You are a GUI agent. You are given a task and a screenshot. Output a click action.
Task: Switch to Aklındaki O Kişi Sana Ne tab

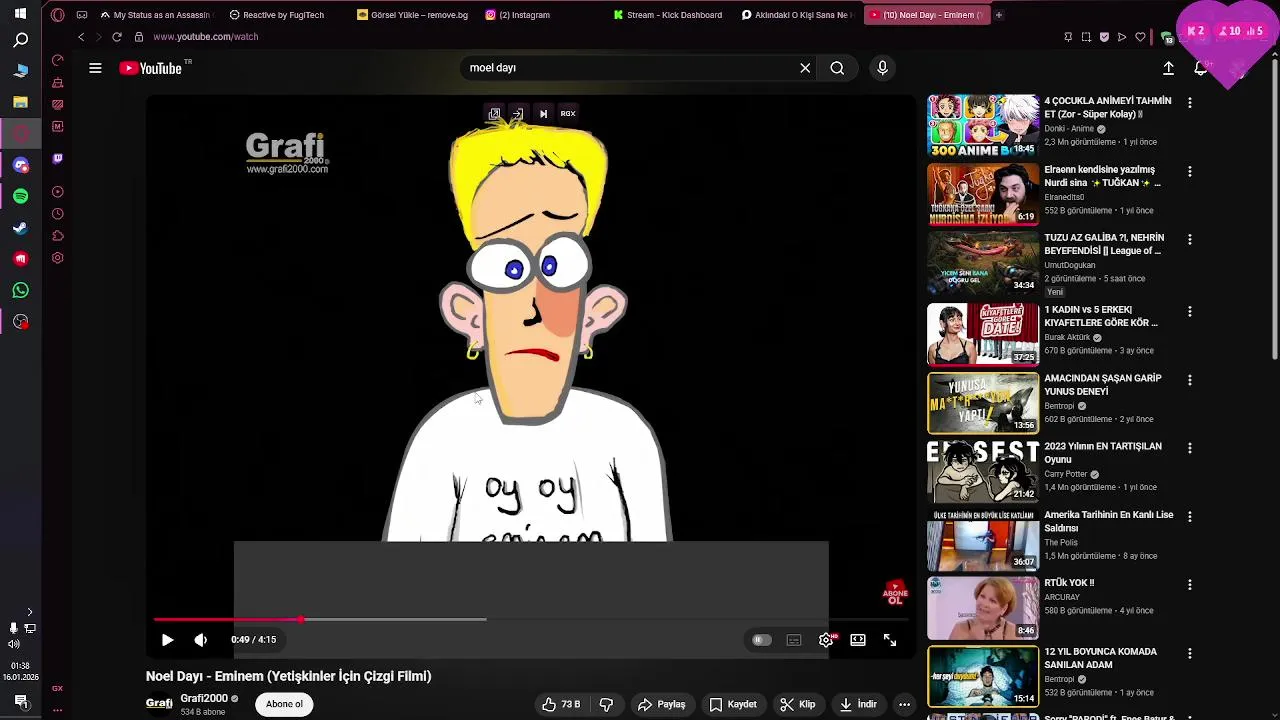click(x=797, y=15)
